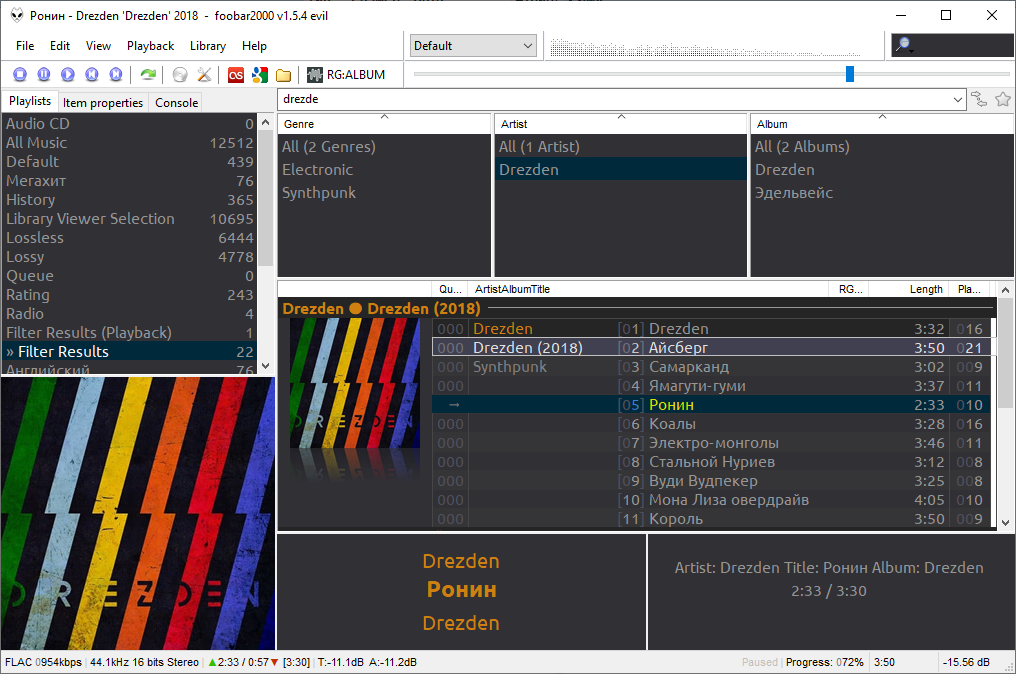
Task: Open the Playback menu
Action: click(x=150, y=46)
